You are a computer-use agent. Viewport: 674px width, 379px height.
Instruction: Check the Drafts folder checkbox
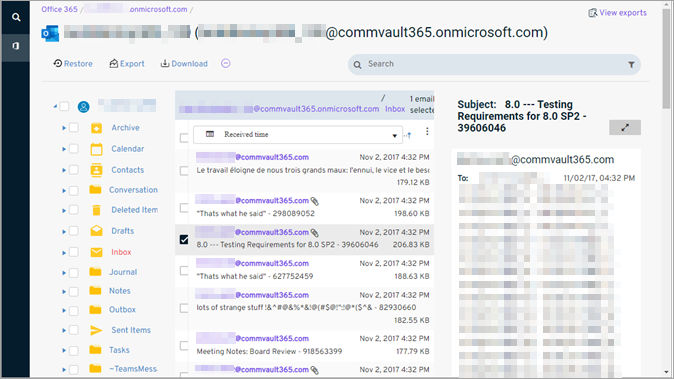click(x=74, y=231)
